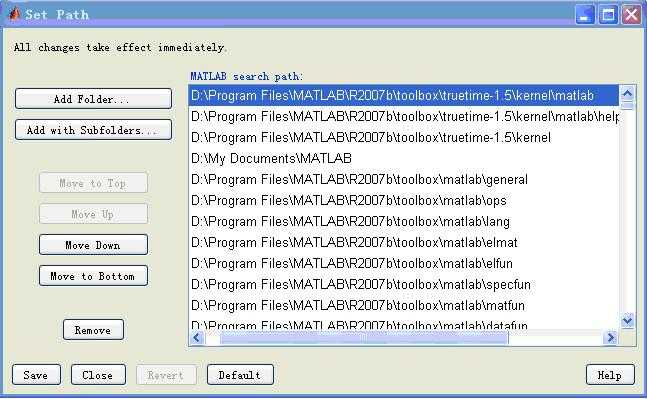Screen dimensions: 647x399
Task: Close the Set Path dialog via Close button
Action: pos(98,375)
